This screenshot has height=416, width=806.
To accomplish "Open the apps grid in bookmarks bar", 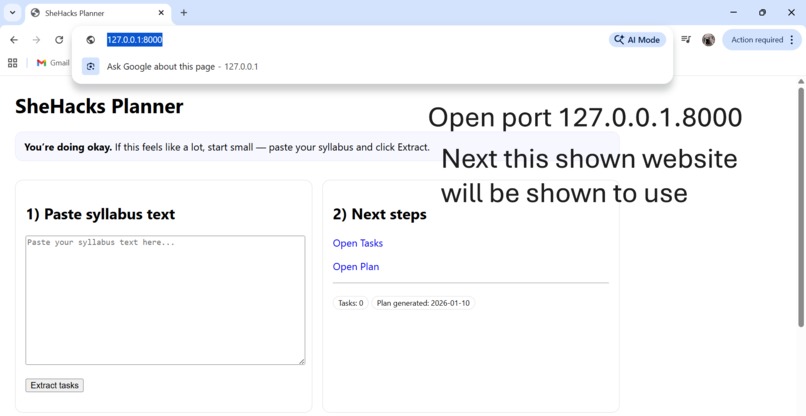I will [12, 63].
